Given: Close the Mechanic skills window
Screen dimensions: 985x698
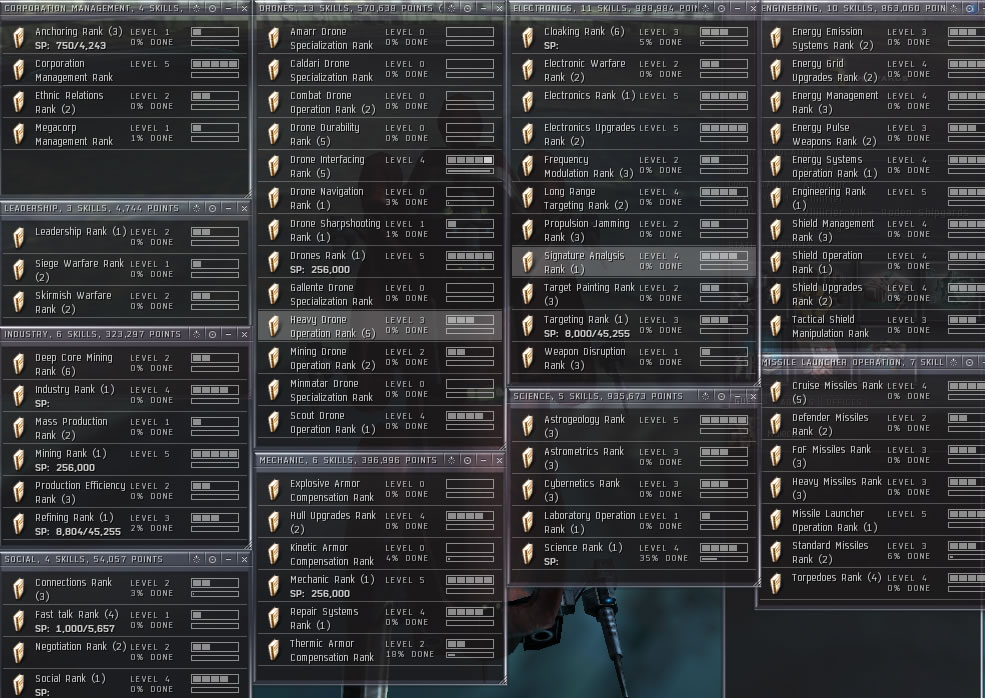Looking at the screenshot, I should [x=499, y=461].
